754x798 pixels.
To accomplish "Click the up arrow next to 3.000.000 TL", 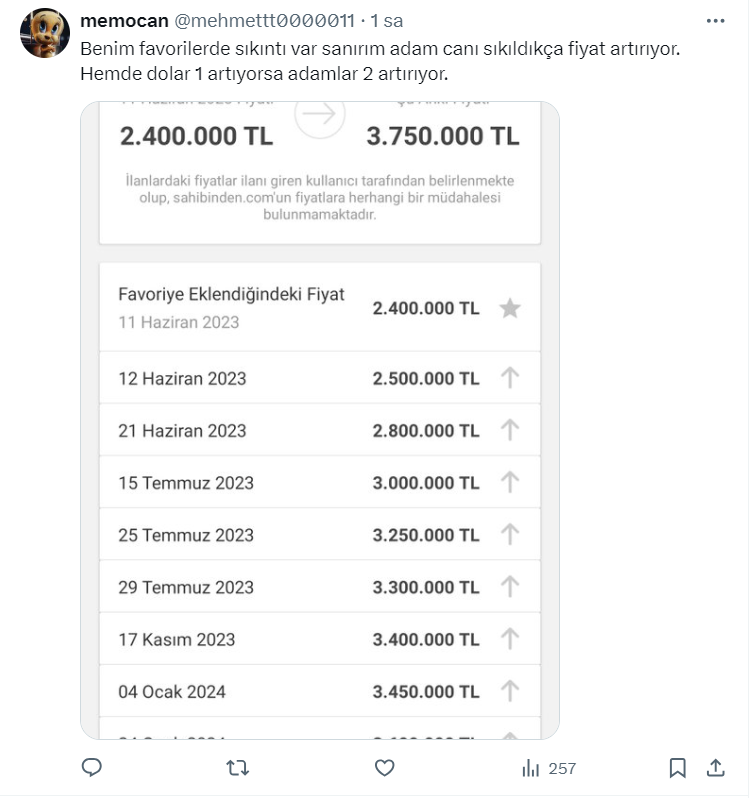I will [510, 482].
